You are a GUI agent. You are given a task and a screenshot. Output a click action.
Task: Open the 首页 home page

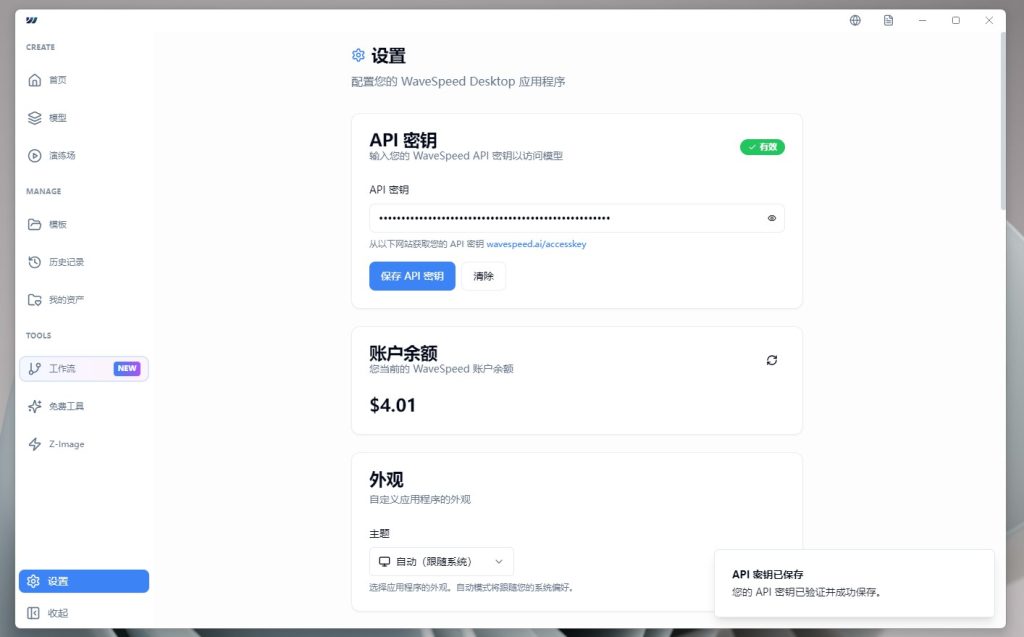pos(84,80)
